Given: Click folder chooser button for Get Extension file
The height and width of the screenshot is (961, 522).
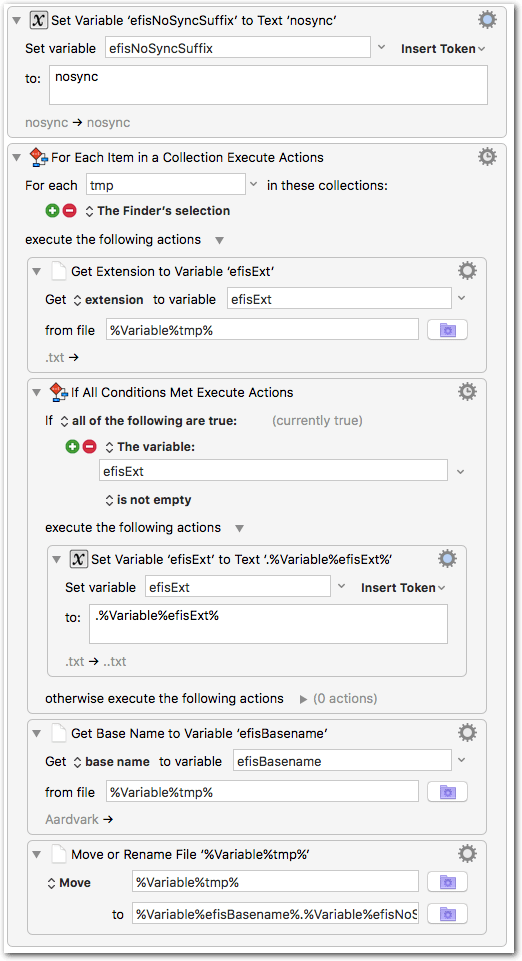Looking at the screenshot, I should (447, 330).
